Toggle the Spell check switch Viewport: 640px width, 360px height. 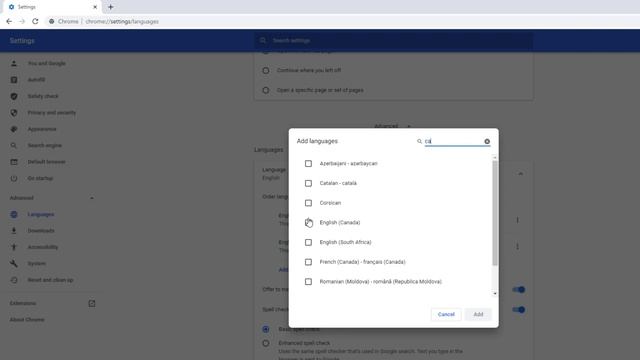tap(518, 310)
